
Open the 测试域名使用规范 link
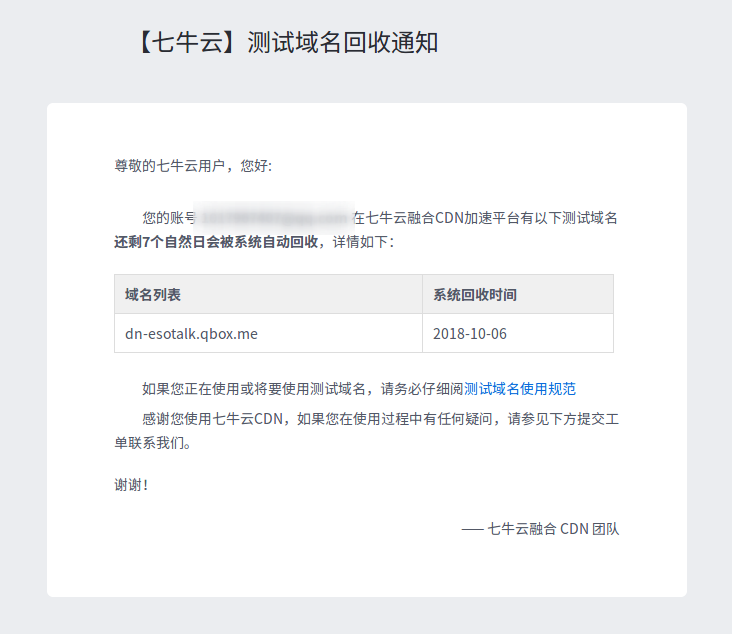(x=520, y=389)
